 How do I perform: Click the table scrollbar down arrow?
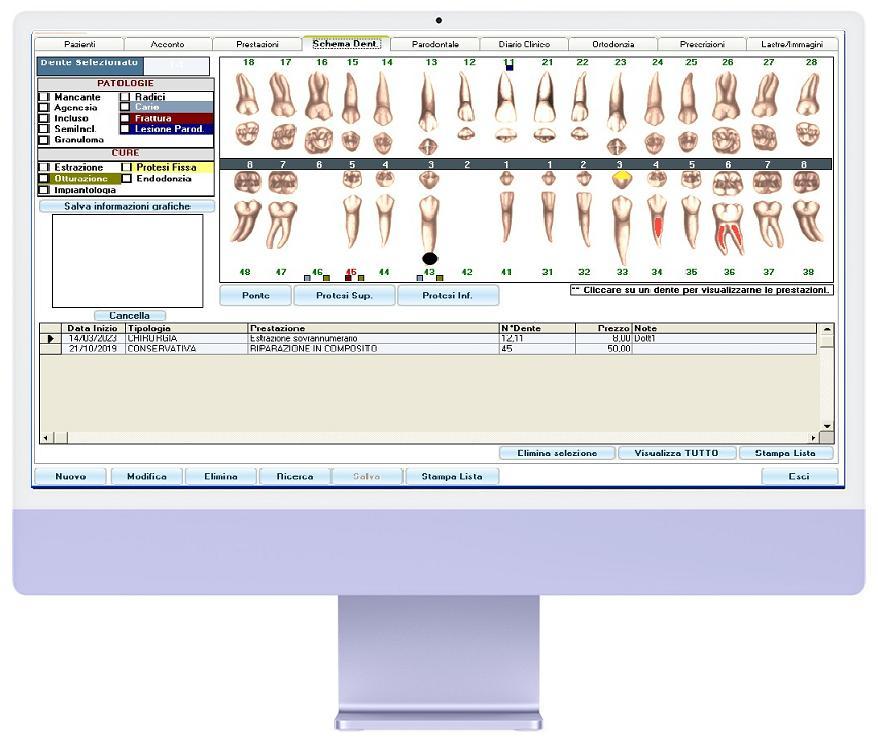pos(827,426)
